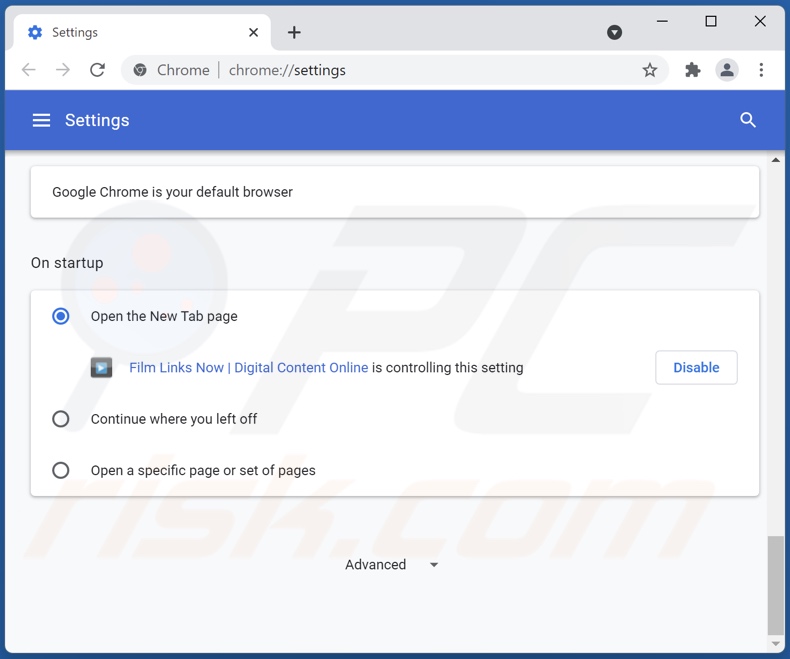The height and width of the screenshot is (659, 790).
Task: Close the Chrome window
Action: click(760, 21)
